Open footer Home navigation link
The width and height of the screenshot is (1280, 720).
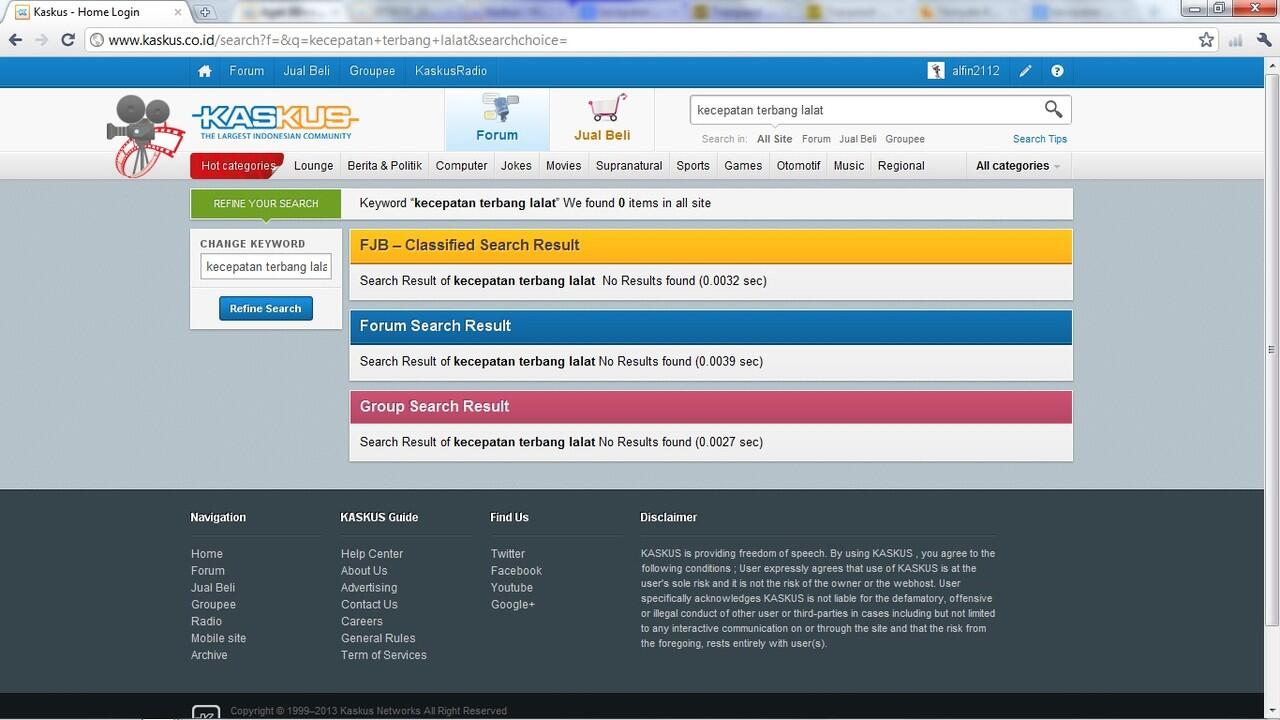point(207,554)
